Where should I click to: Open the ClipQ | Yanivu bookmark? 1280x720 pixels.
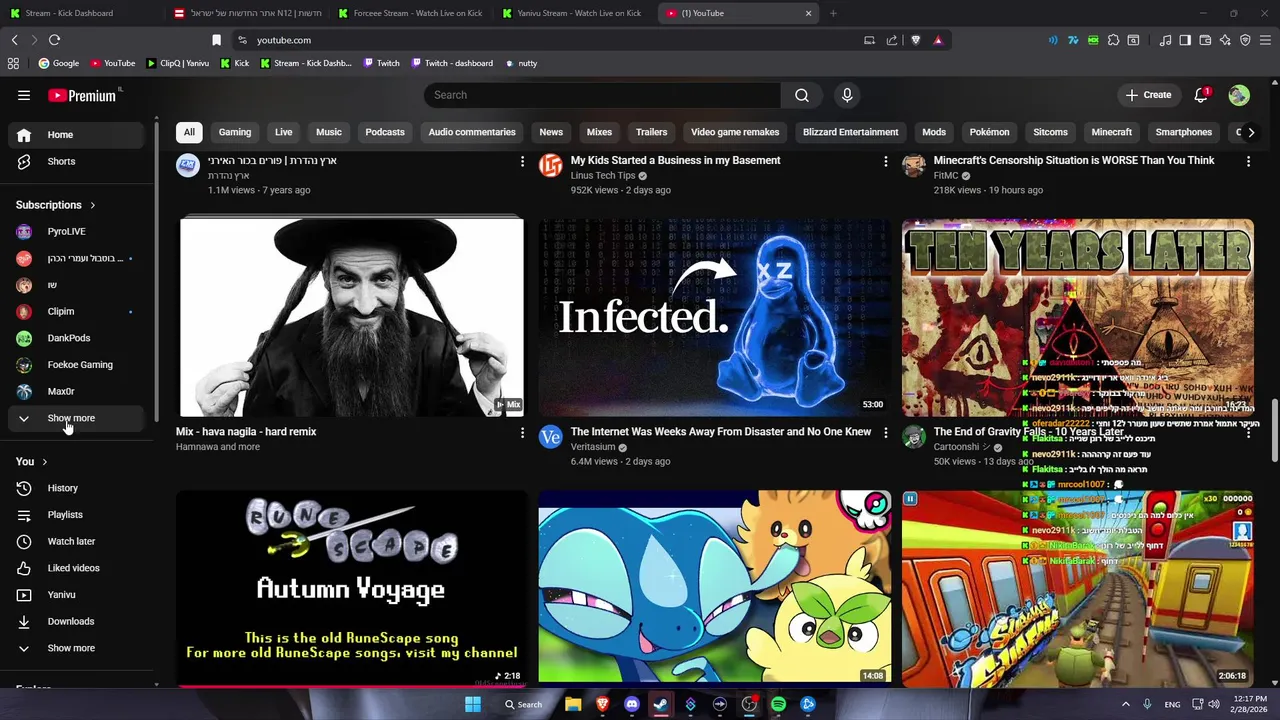[x=178, y=63]
